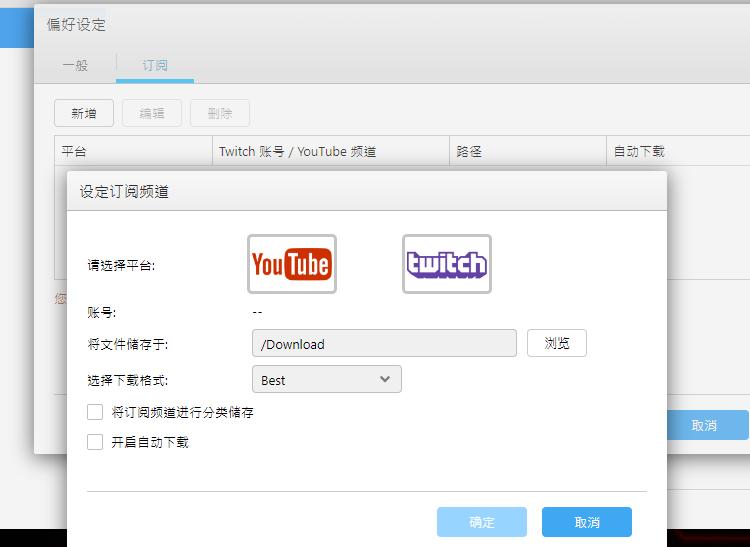The width and height of the screenshot is (750, 547).
Task: Switch to the 订阅 tab
Action: [x=155, y=66]
